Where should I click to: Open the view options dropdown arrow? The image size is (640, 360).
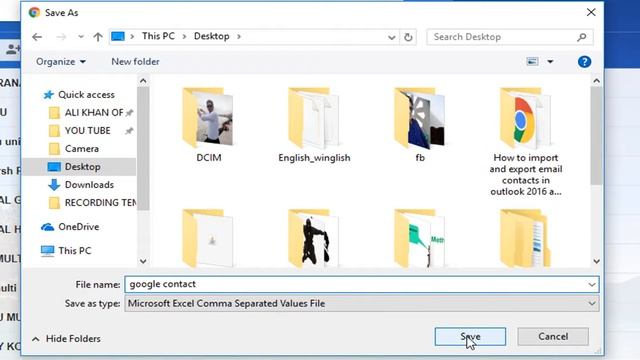[x=550, y=62]
